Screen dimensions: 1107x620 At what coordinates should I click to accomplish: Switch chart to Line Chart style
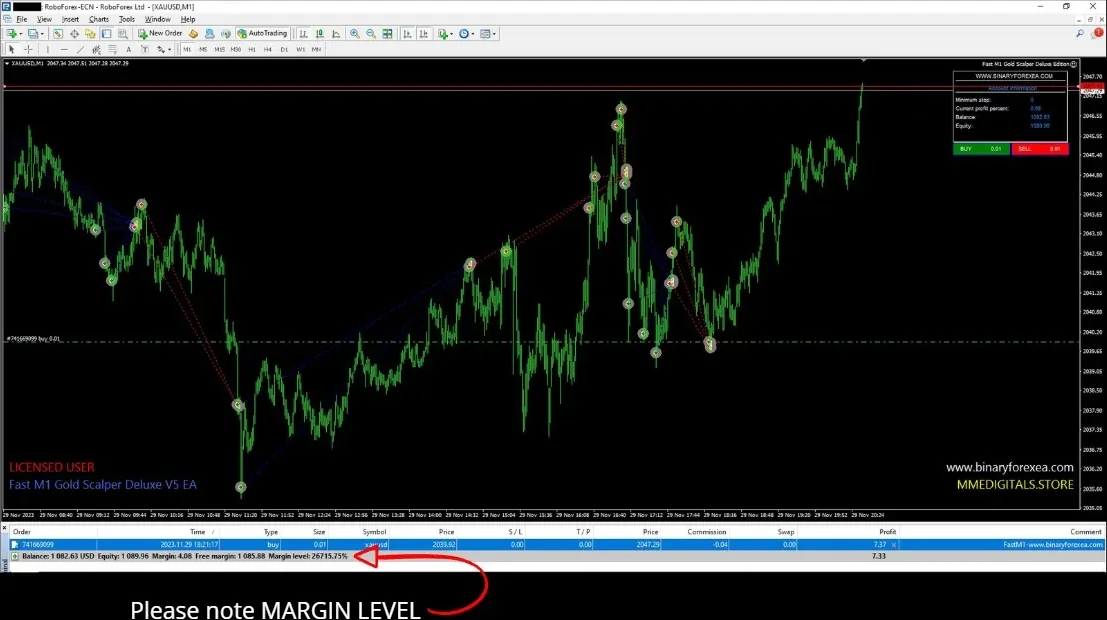(x=336, y=33)
